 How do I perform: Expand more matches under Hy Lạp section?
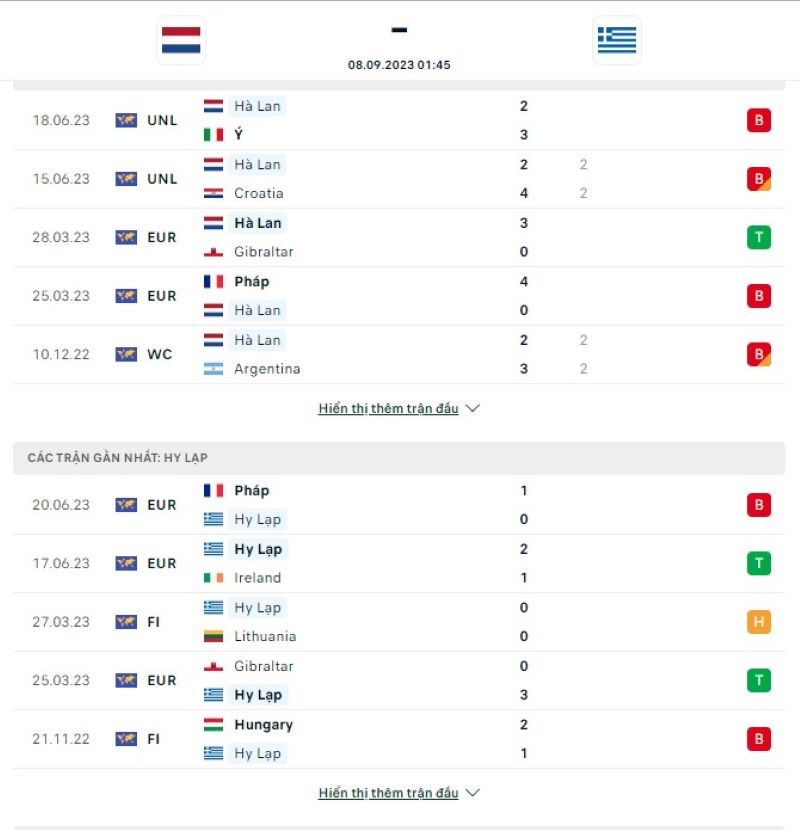click(388, 793)
